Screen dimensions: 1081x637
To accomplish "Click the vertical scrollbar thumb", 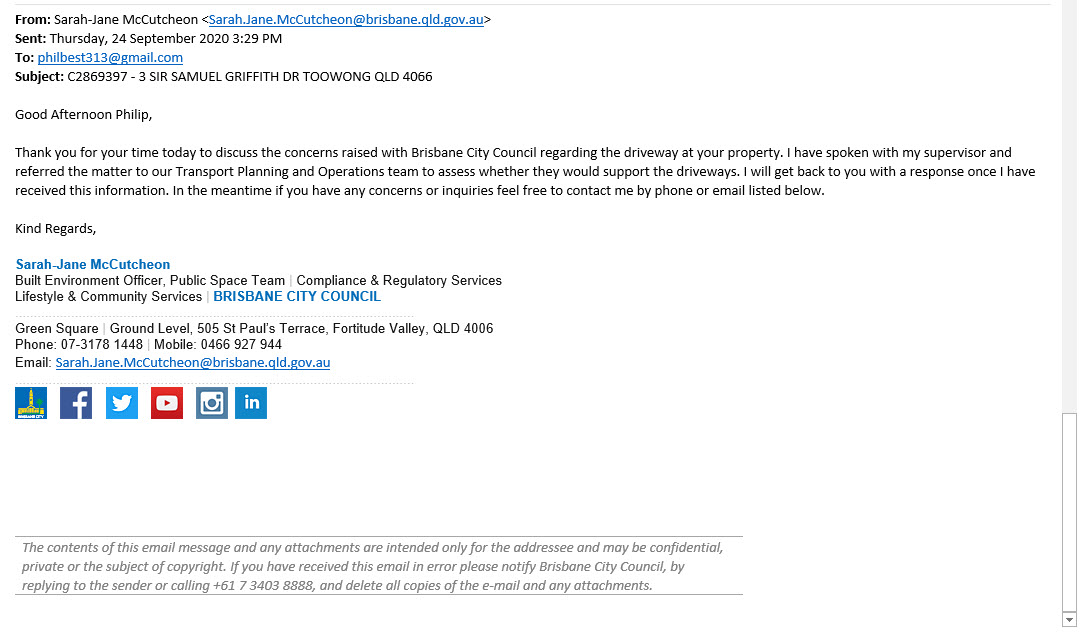I will [1069, 512].
